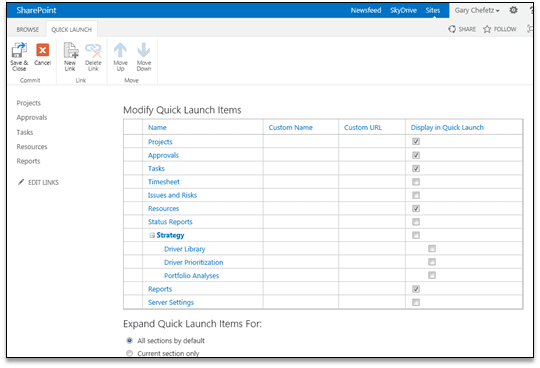Click the Custom URL column header
Screen dimensions: 540x368
coord(363,127)
